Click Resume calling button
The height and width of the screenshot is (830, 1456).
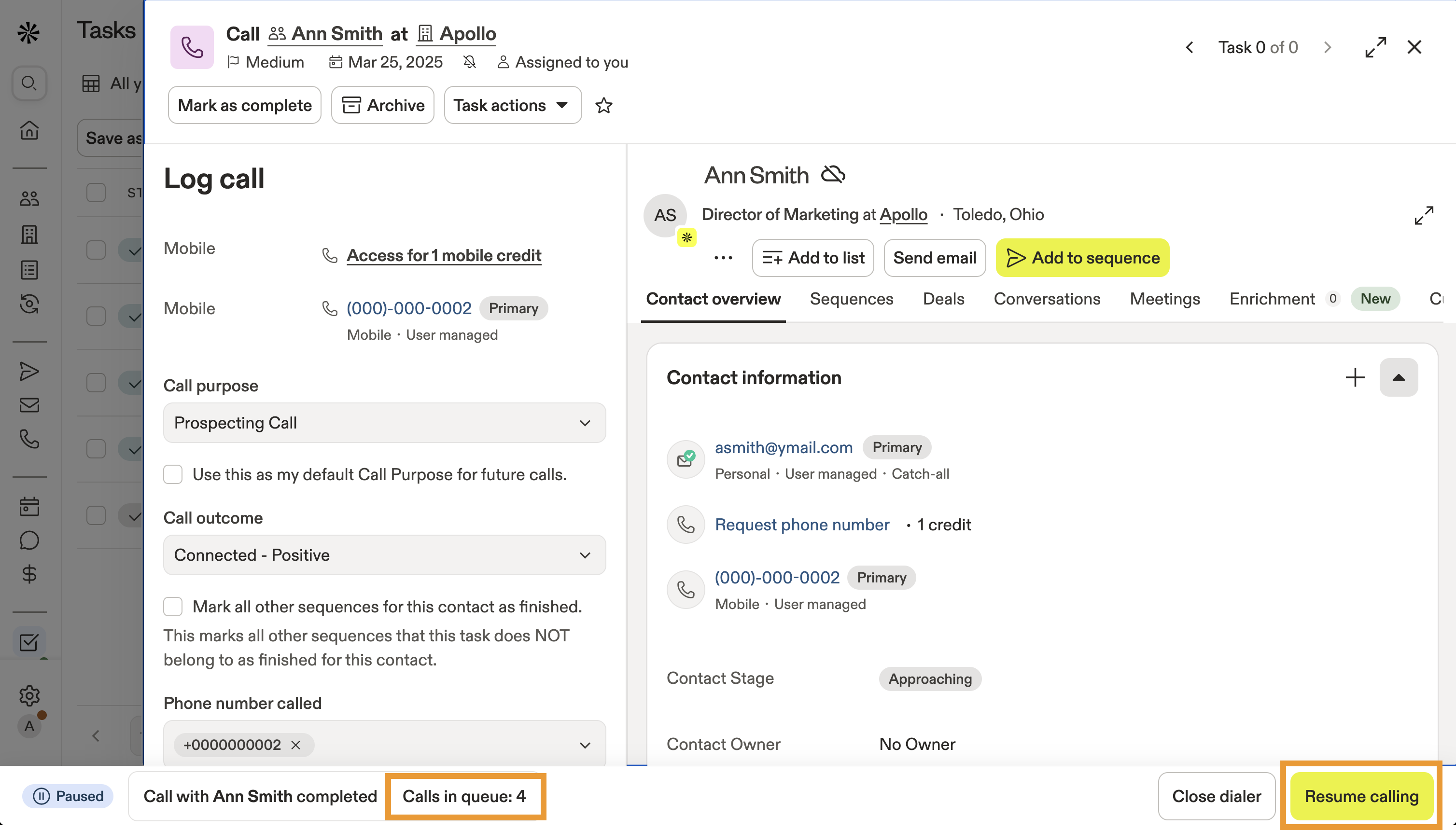click(x=1361, y=796)
